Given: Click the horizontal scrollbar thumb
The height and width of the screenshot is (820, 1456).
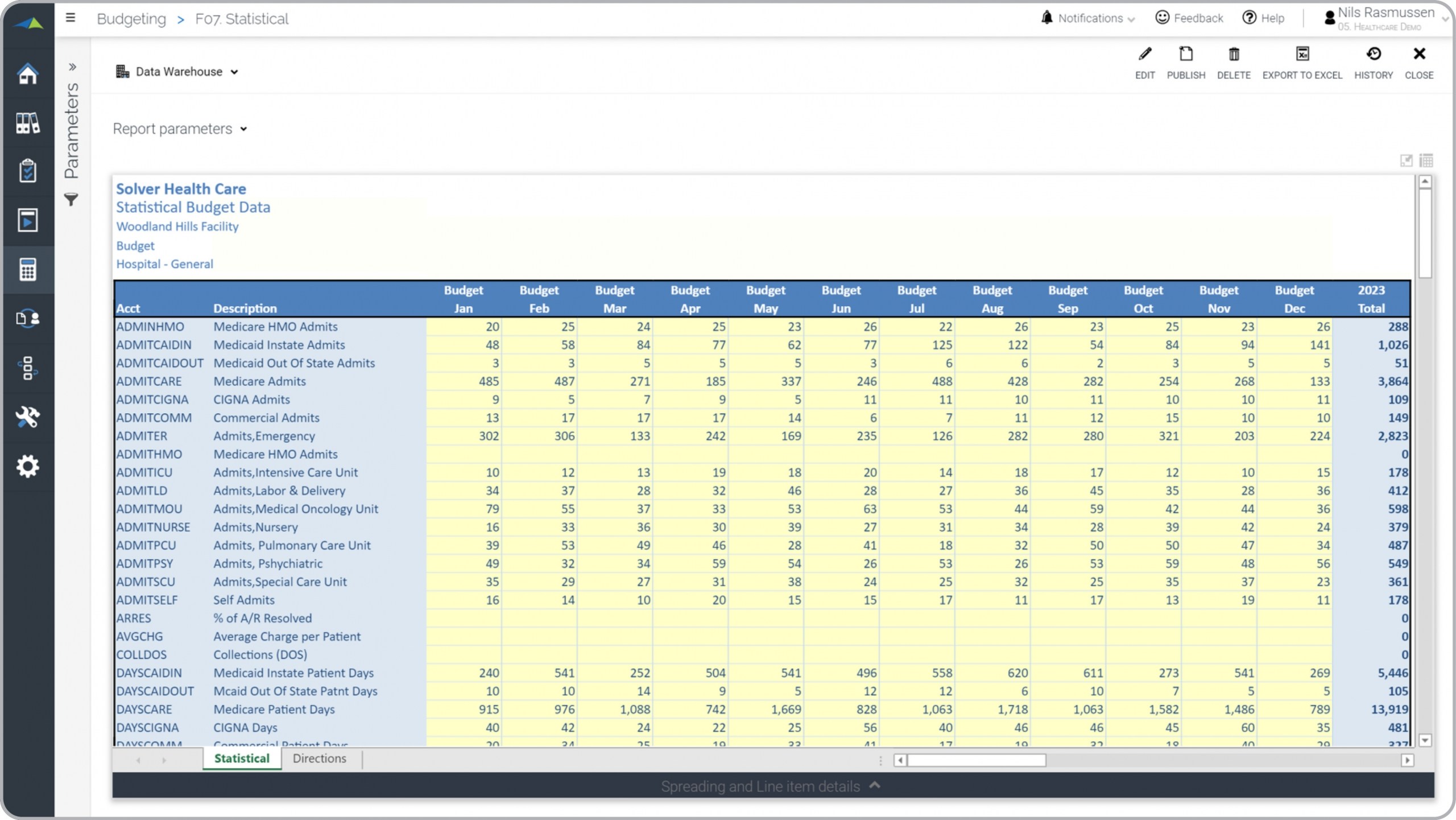Looking at the screenshot, I should pyautogui.click(x=976, y=760).
